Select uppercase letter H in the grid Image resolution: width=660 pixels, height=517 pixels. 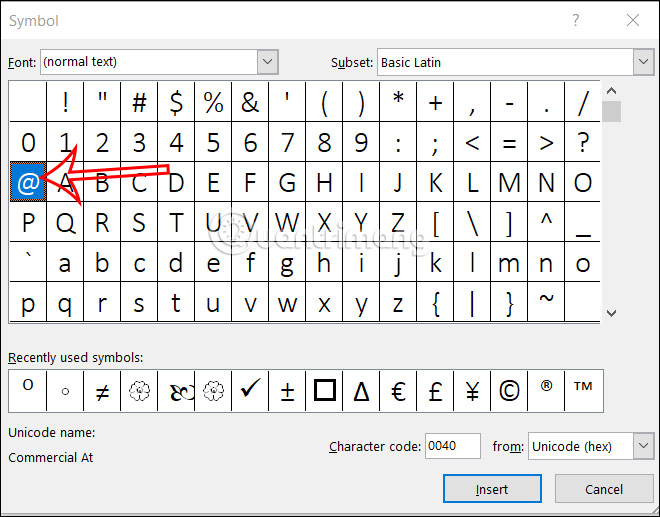click(324, 182)
